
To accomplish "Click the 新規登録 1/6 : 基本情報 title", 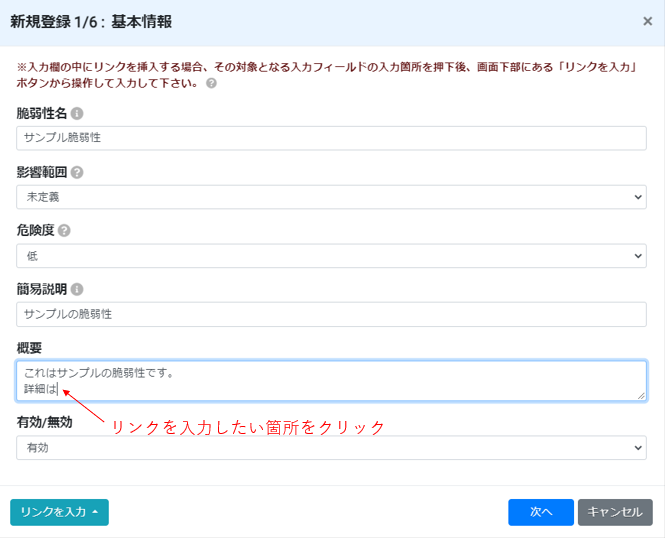I will coord(91,22).
